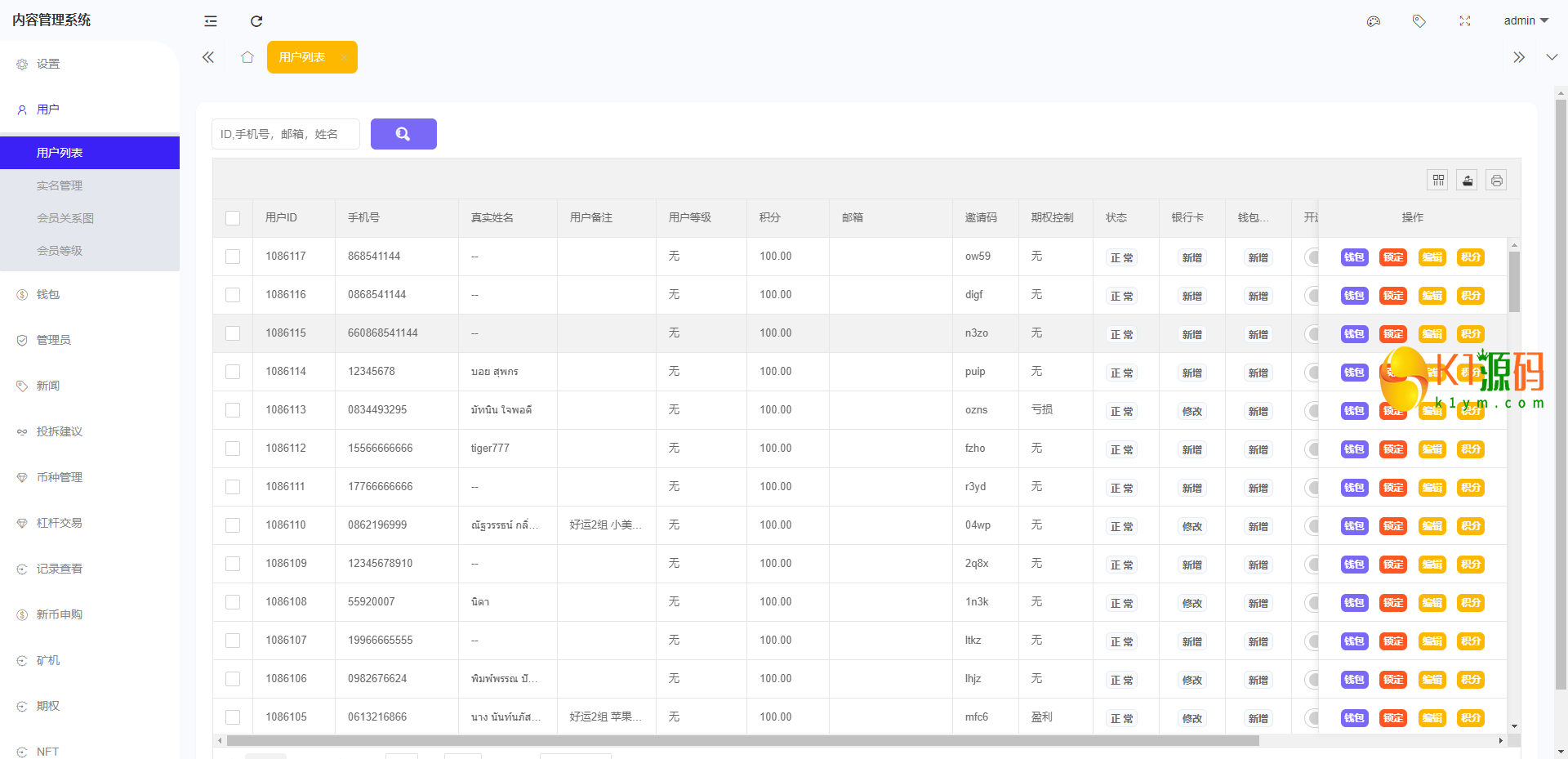The height and width of the screenshot is (759, 1568).
Task: Switch to the 用户列表 tab
Action: 302,57
